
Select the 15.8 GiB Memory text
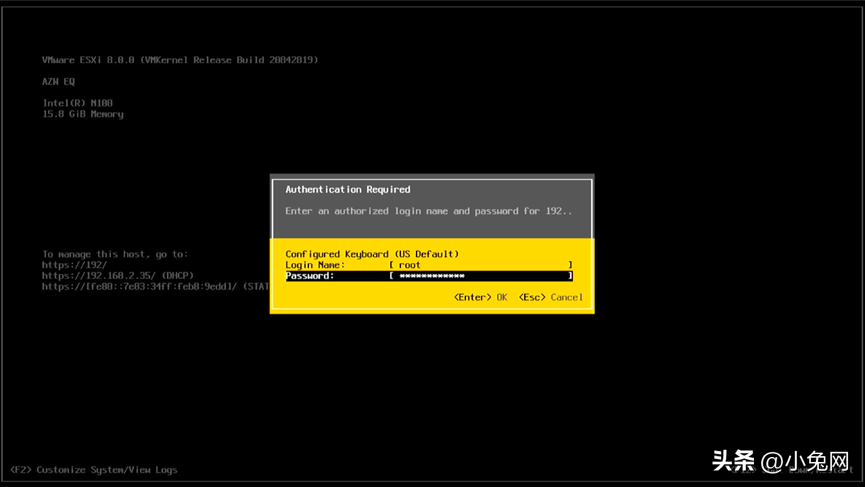tap(83, 114)
